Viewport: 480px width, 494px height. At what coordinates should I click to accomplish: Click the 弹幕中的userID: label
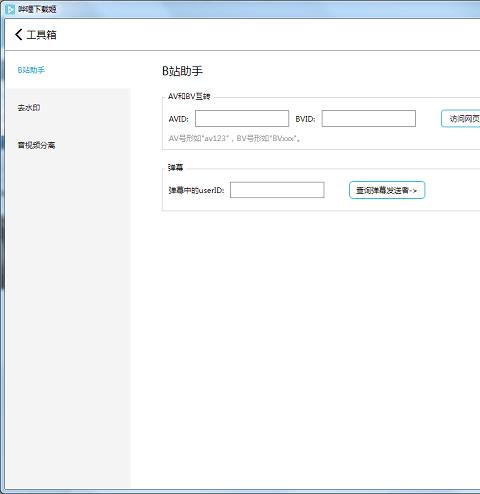[196, 190]
